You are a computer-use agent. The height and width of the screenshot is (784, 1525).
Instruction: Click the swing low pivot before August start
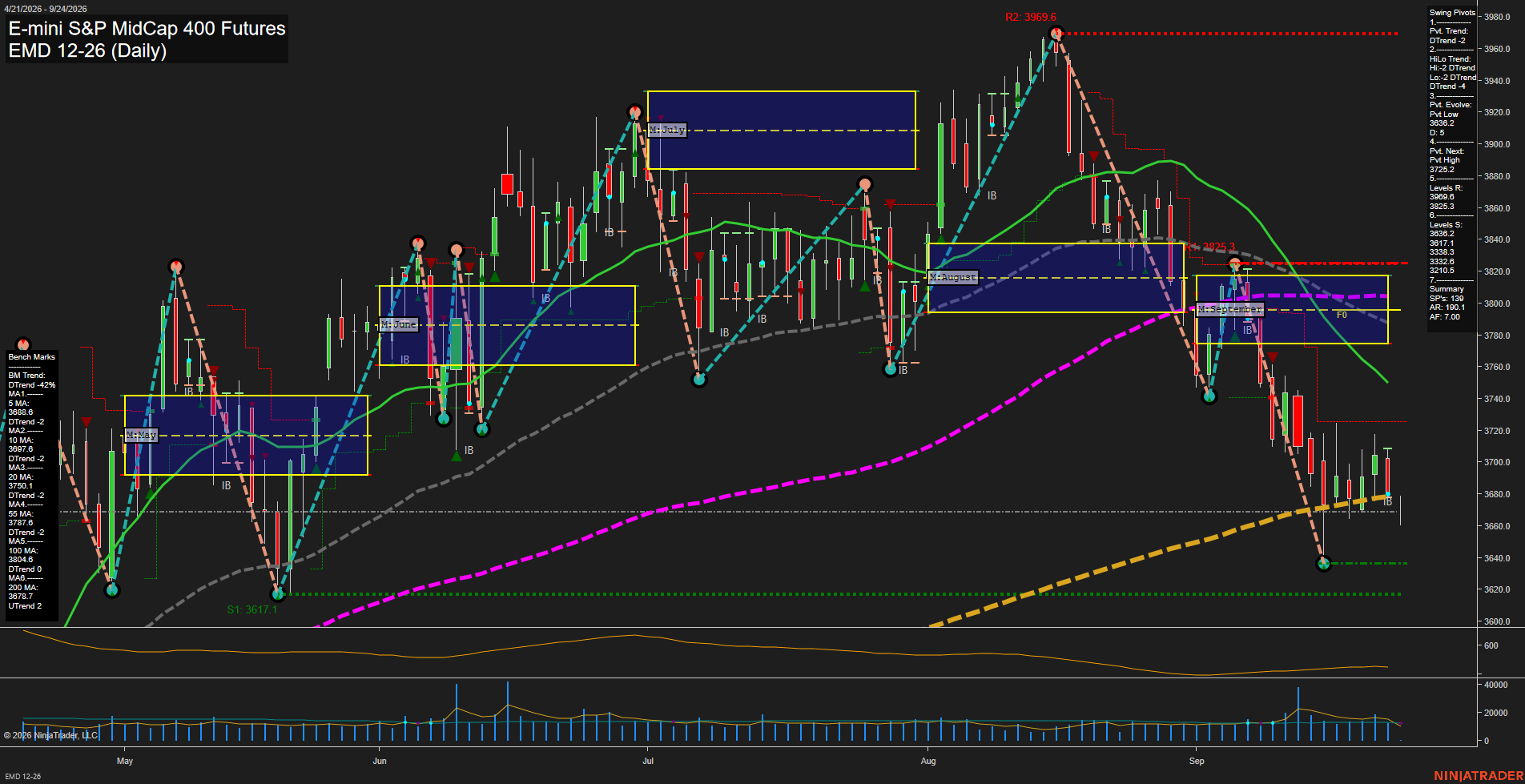[x=890, y=369]
